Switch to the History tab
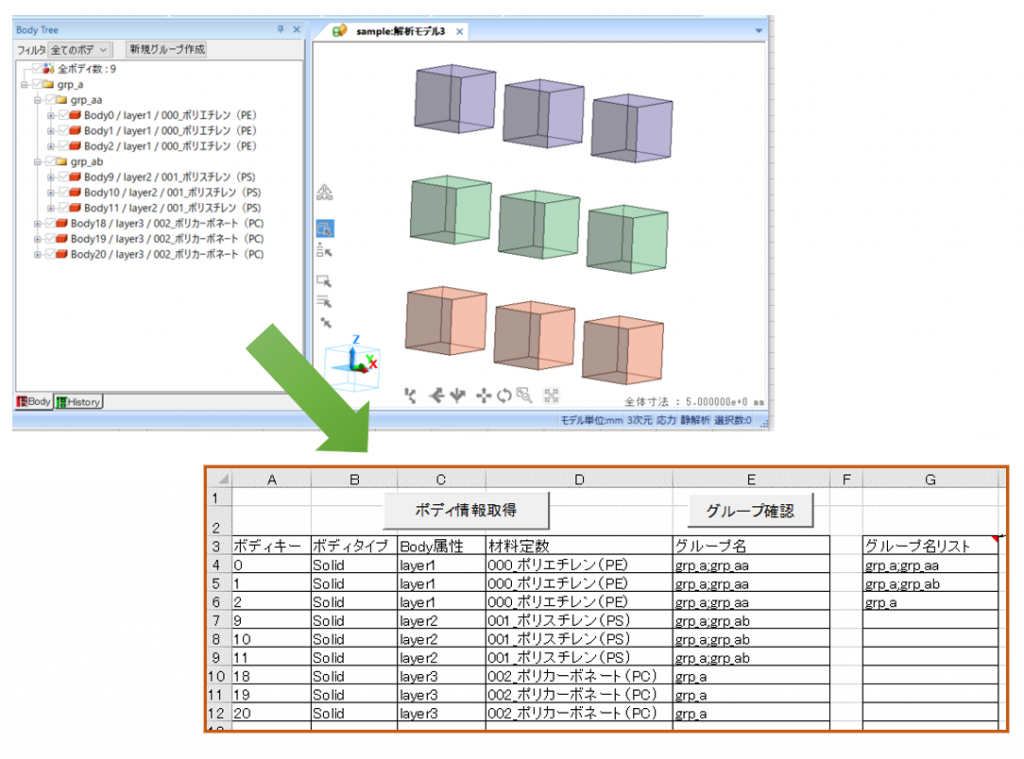This screenshot has width=1024, height=759. pyautogui.click(x=78, y=402)
